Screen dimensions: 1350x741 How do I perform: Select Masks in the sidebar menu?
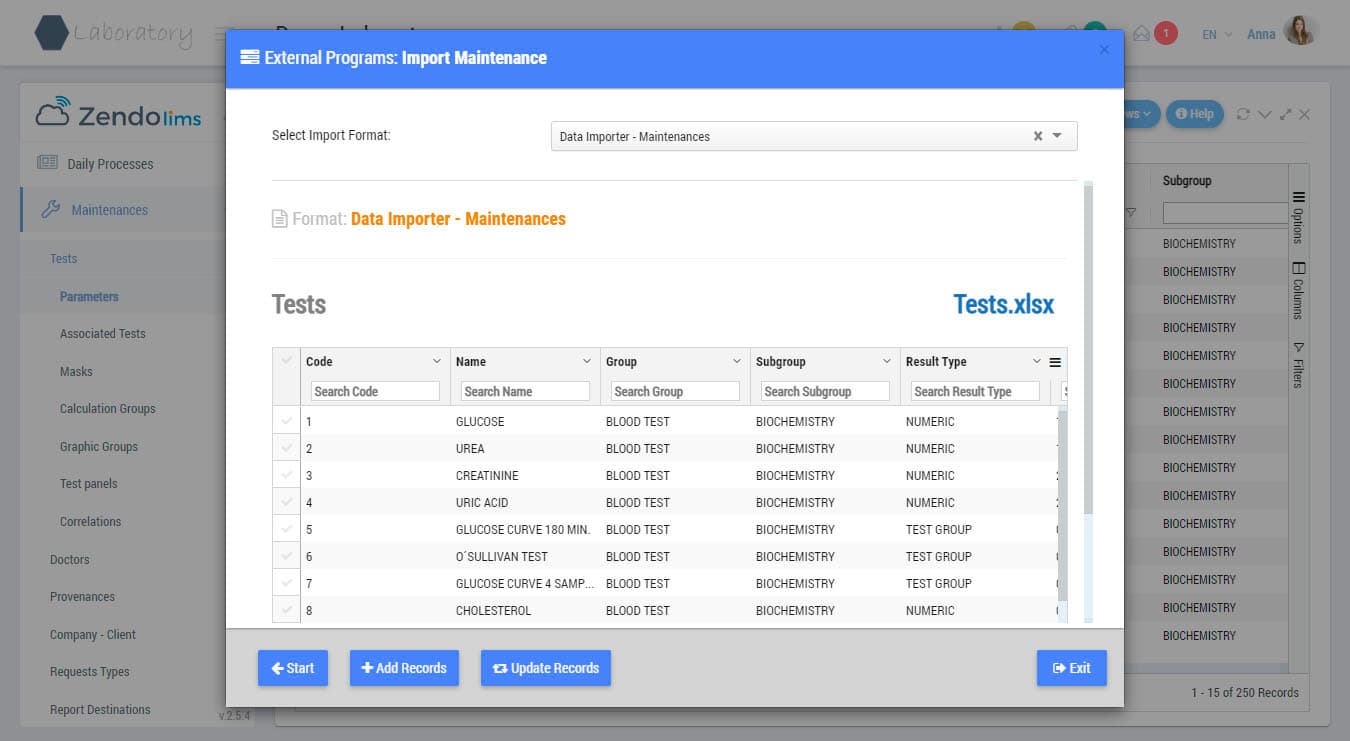click(x=76, y=371)
